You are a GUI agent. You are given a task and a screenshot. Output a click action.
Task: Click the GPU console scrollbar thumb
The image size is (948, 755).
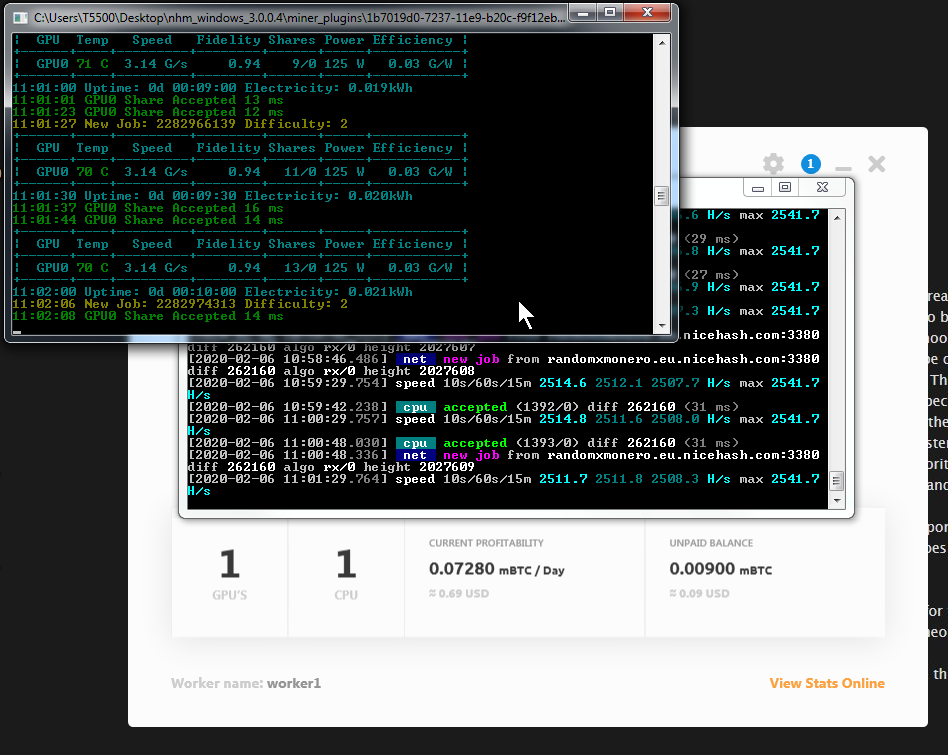pyautogui.click(x=661, y=196)
